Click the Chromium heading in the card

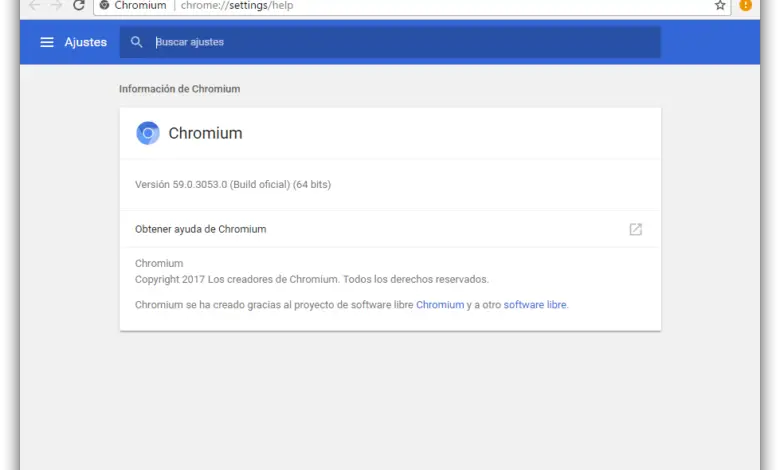205,133
